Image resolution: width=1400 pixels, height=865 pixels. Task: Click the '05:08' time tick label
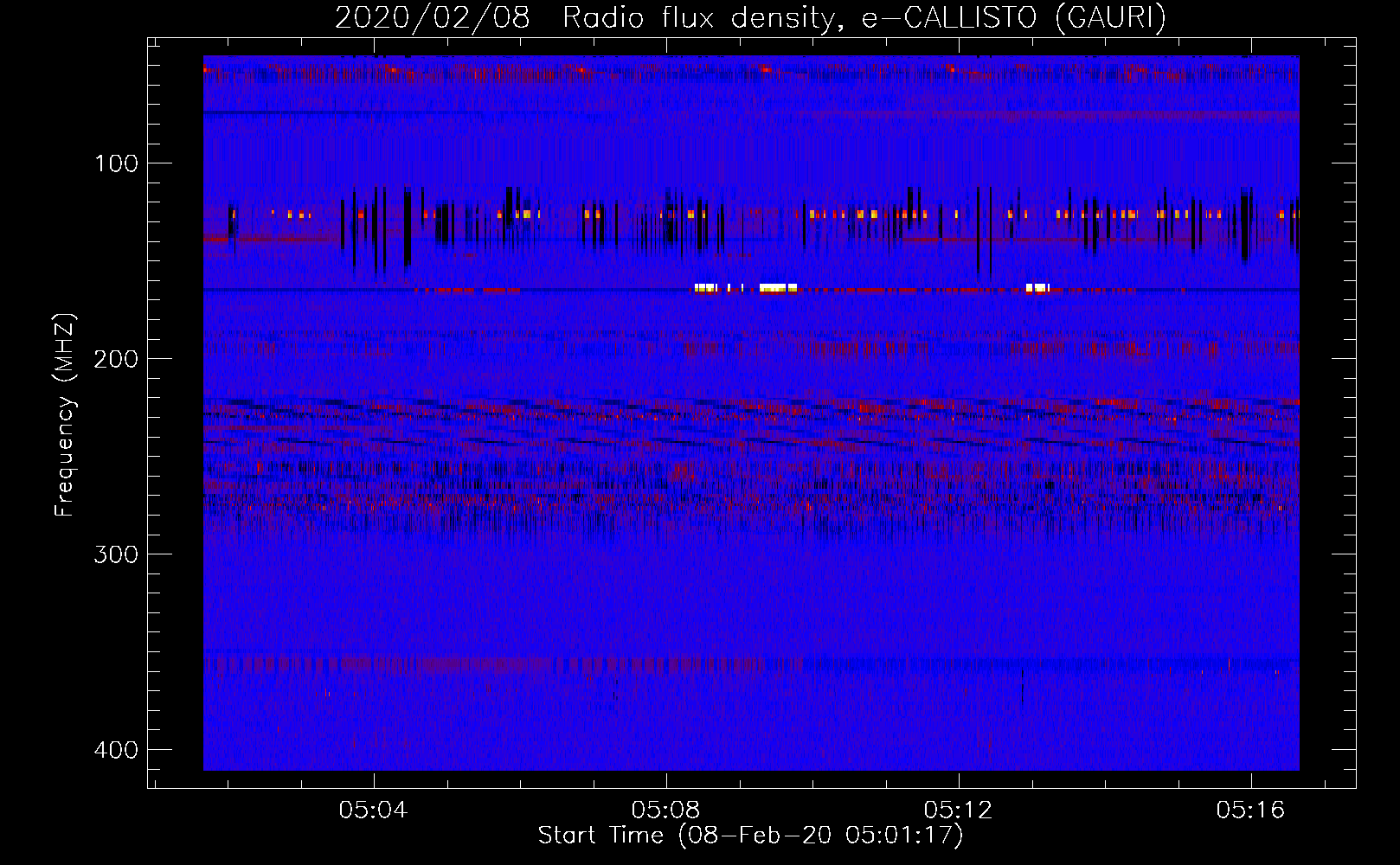(665, 811)
